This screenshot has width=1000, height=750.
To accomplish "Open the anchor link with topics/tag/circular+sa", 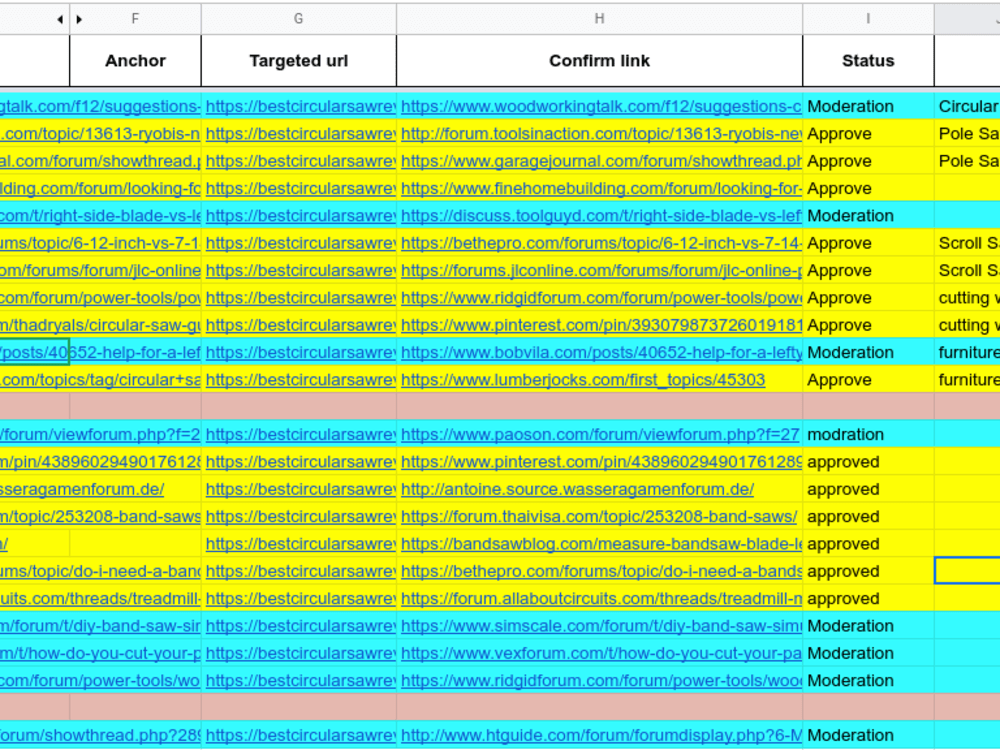I will click(x=100, y=380).
